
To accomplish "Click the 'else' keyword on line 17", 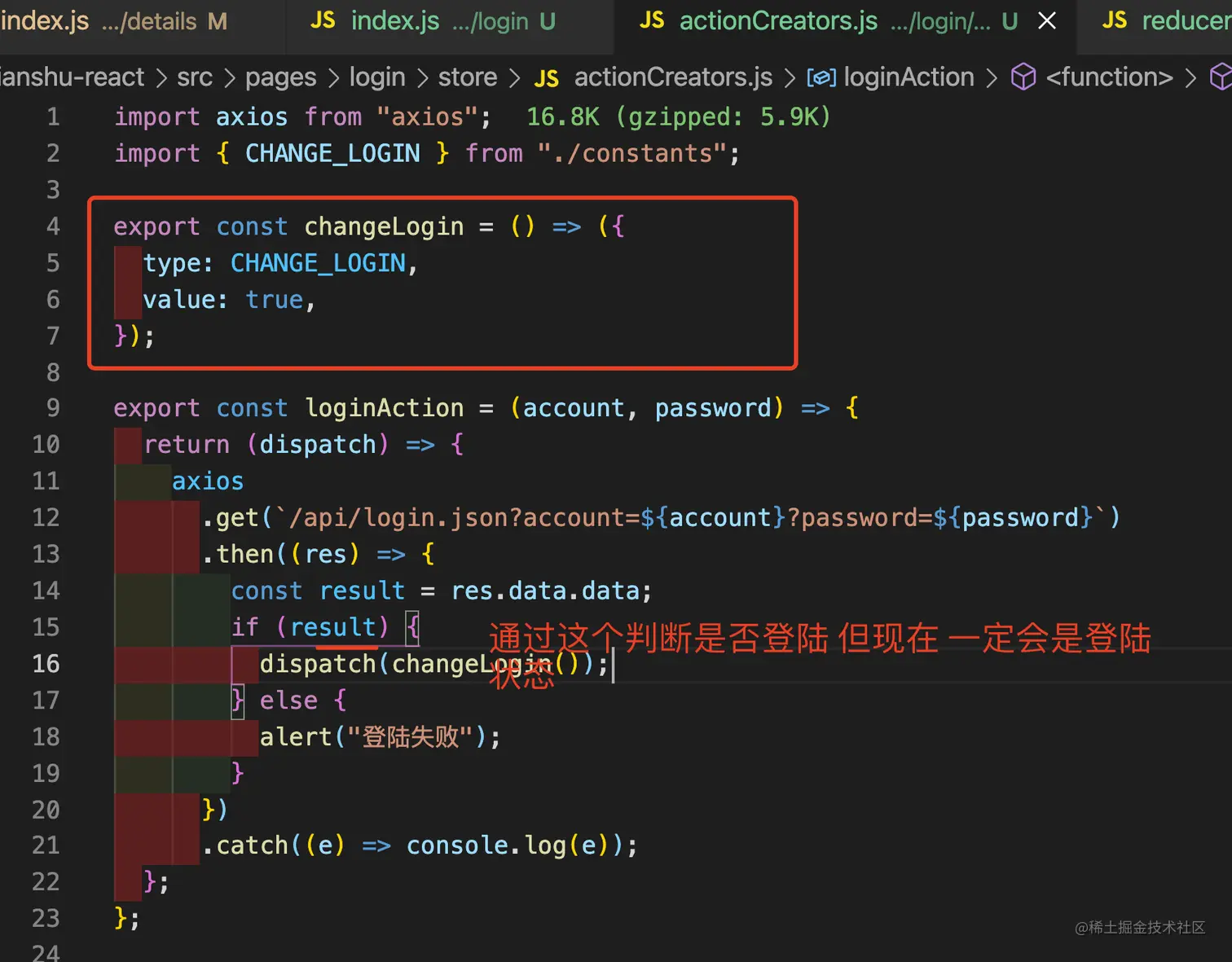I will 288,701.
